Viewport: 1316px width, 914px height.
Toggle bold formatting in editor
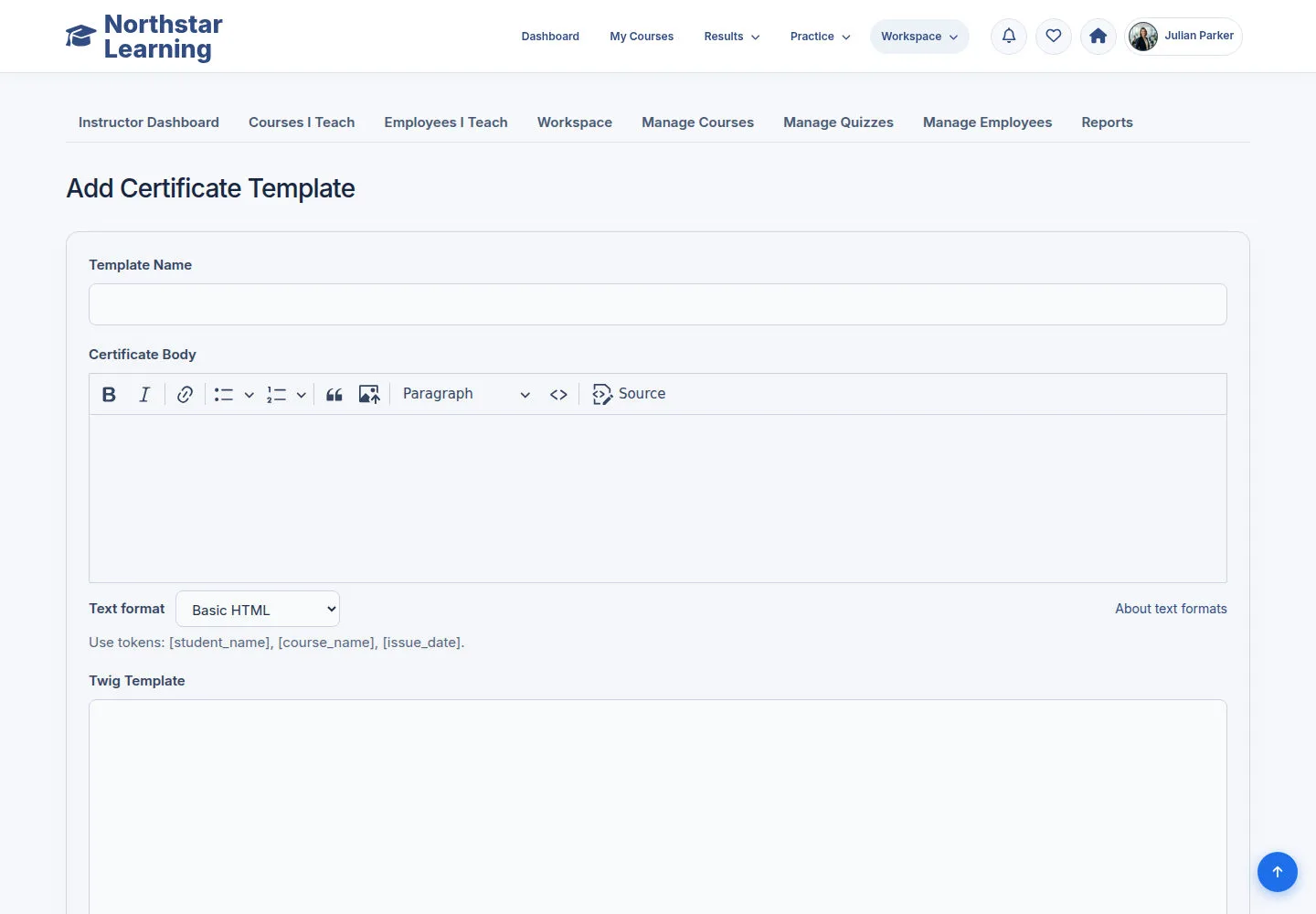(x=109, y=394)
